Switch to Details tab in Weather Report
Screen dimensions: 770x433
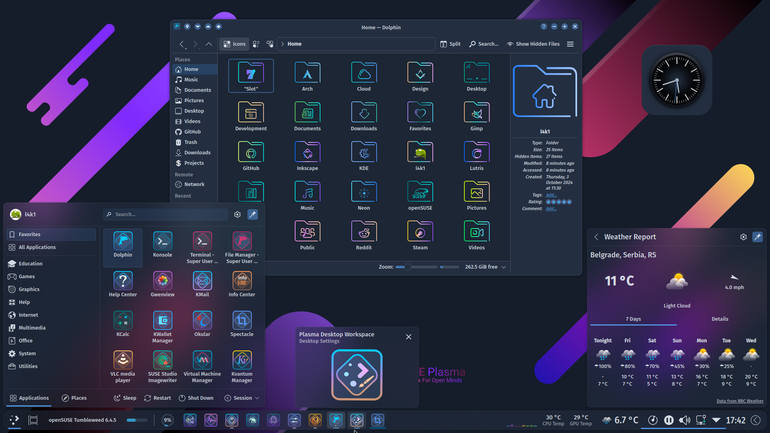[x=719, y=319]
